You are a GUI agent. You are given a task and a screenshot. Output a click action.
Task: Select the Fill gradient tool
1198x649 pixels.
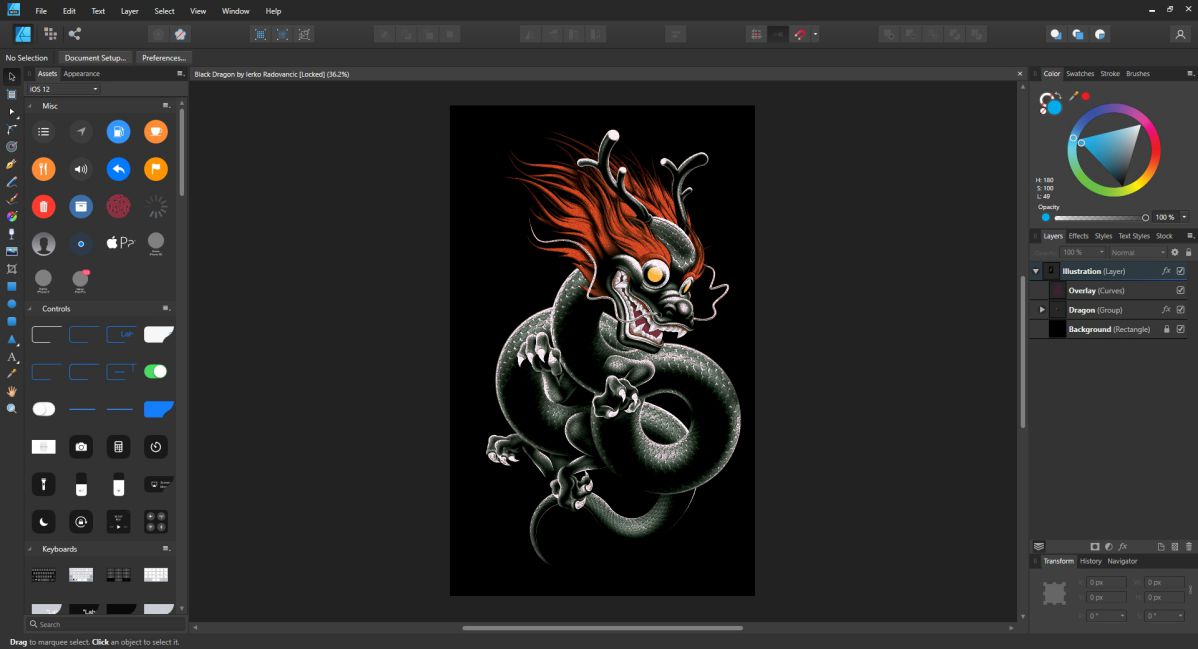[11, 216]
